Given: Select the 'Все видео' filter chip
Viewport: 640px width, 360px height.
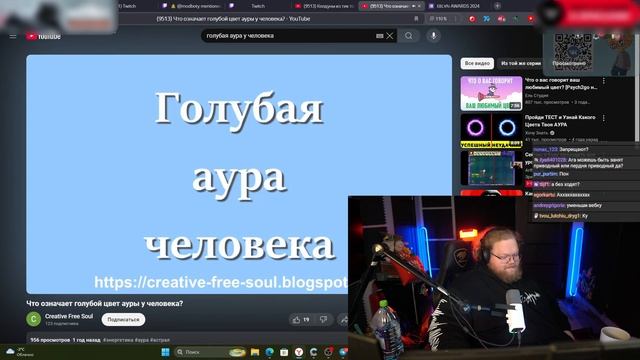Looking at the screenshot, I should click(477, 63).
